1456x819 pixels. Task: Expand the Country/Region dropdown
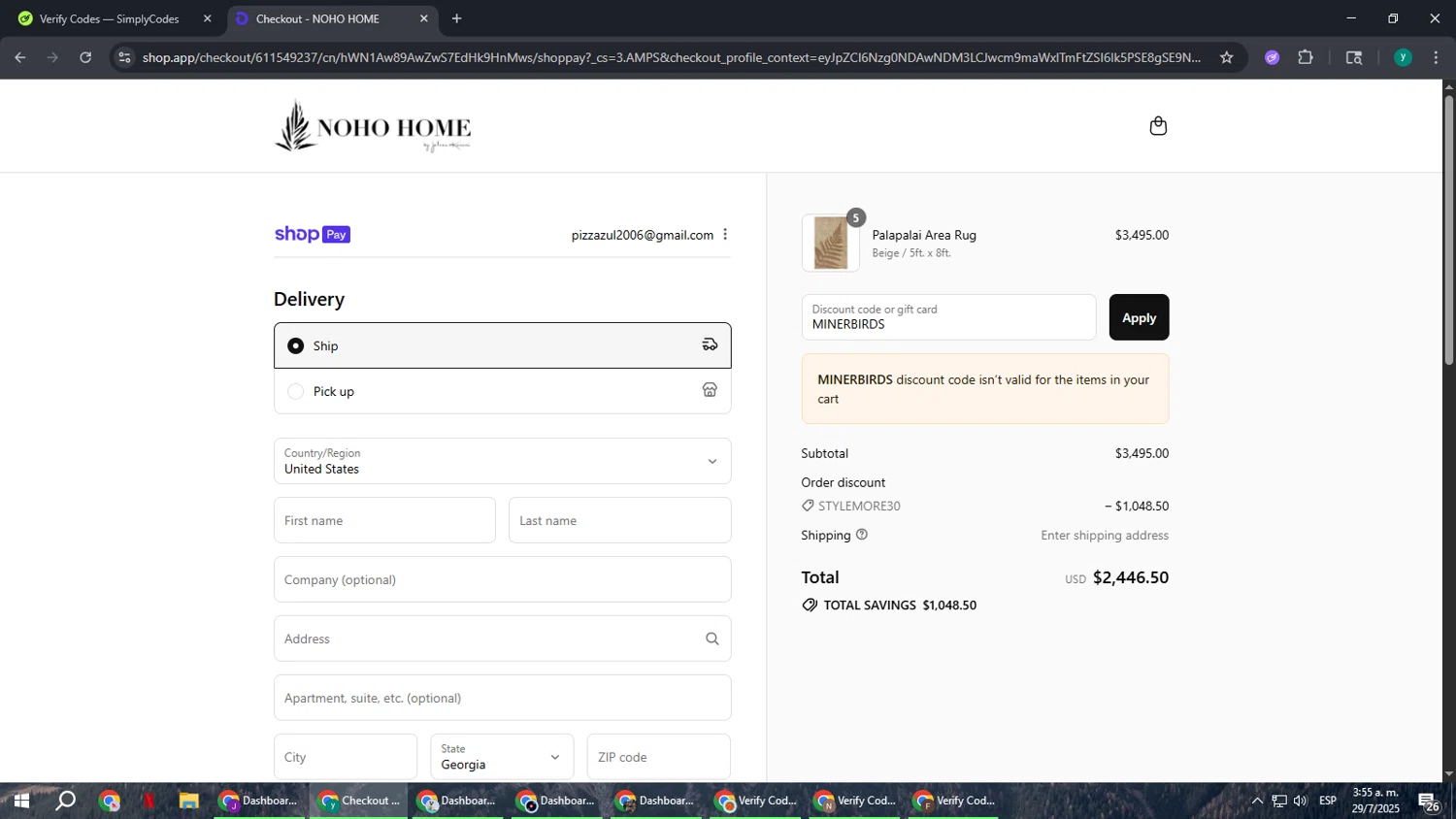[503, 461]
